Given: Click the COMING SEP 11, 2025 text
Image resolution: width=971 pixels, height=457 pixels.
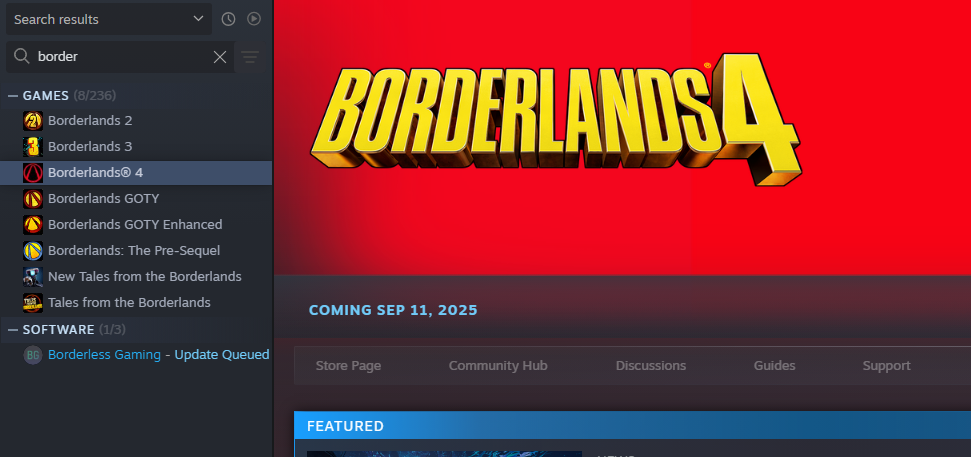Looking at the screenshot, I should point(393,310).
